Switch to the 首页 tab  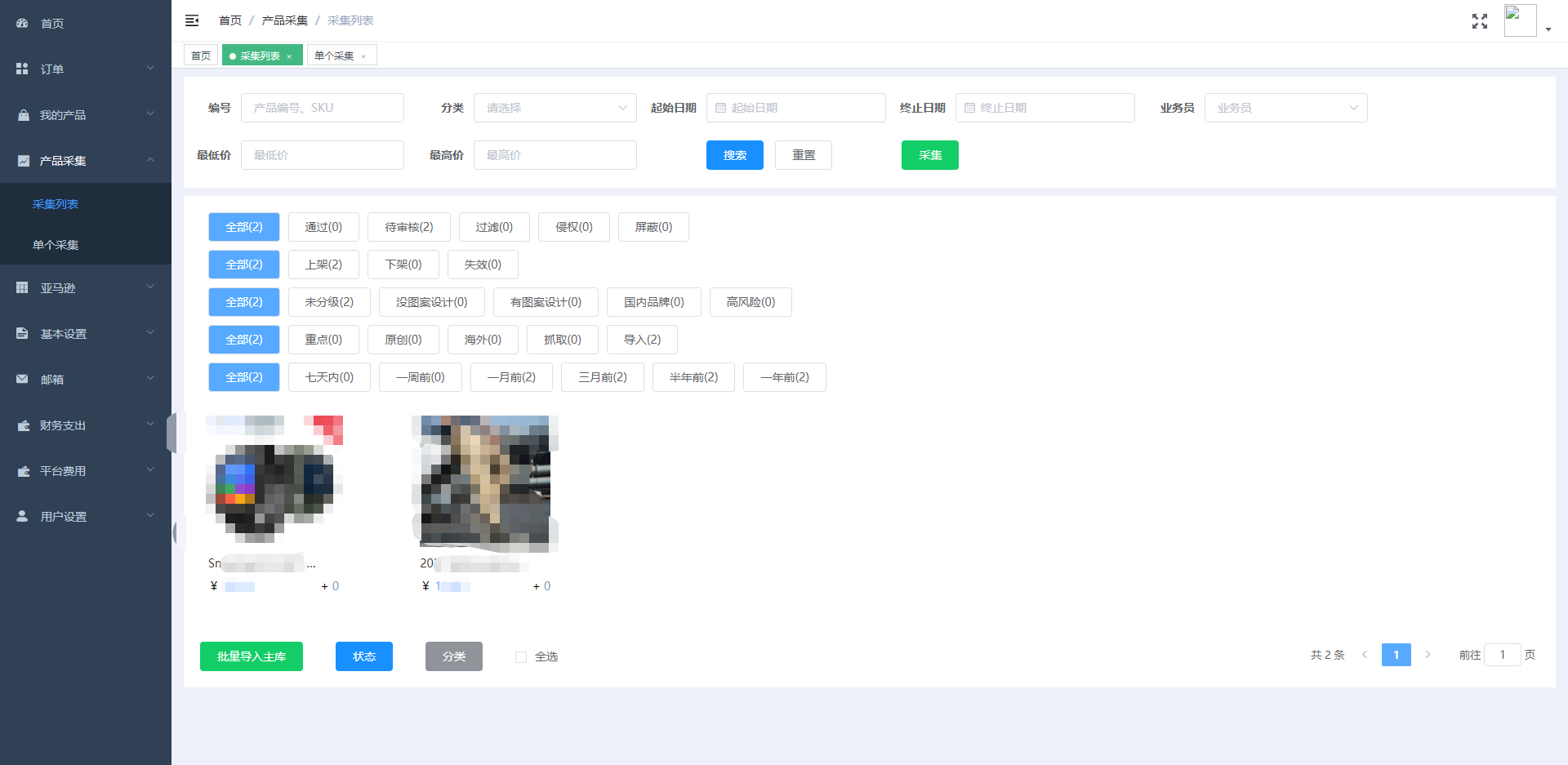[x=201, y=56]
